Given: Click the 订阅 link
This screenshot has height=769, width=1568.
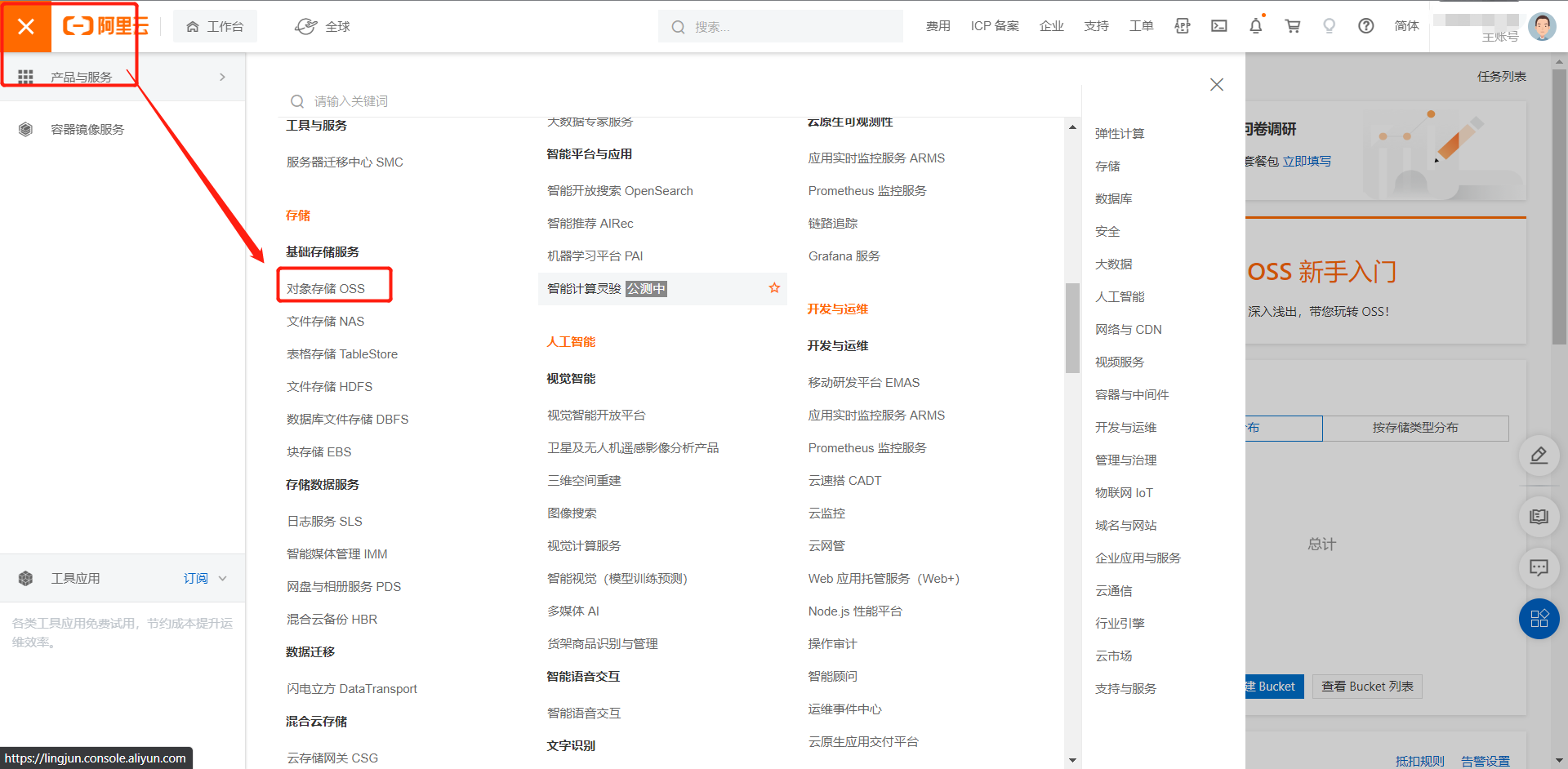Looking at the screenshot, I should (195, 578).
